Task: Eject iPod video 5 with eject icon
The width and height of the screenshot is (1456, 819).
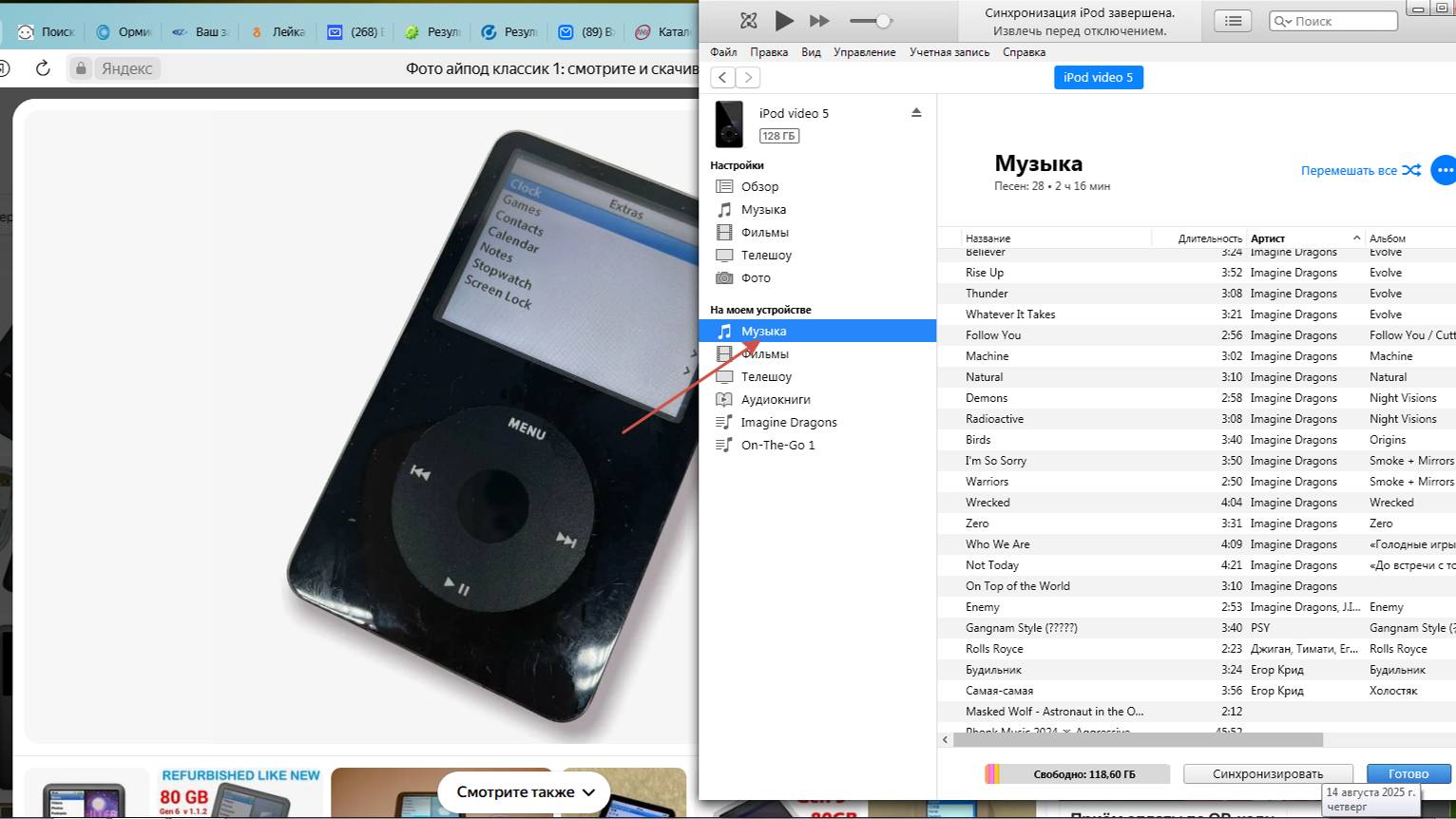Action: (x=916, y=112)
